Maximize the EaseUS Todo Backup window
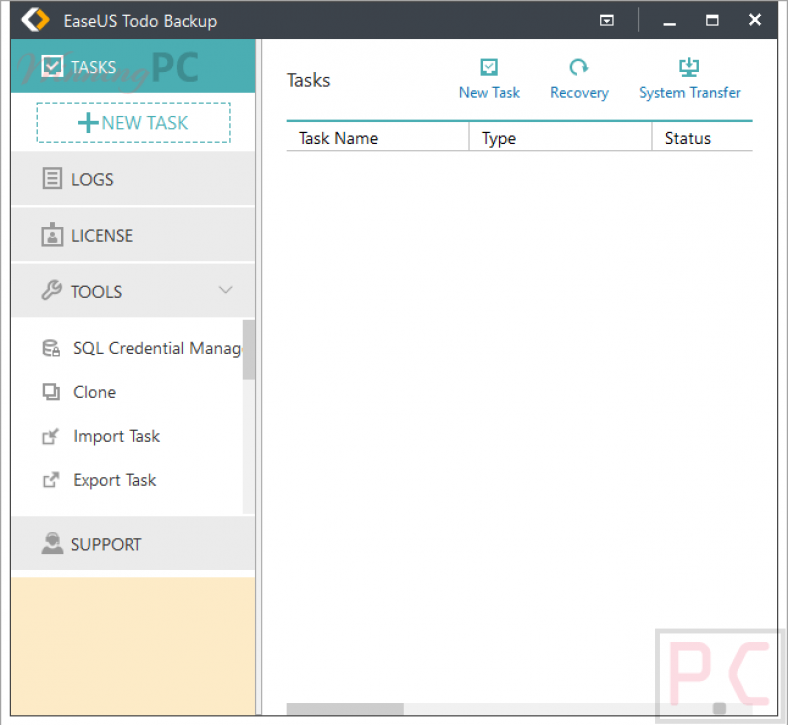788x725 pixels. (712, 20)
